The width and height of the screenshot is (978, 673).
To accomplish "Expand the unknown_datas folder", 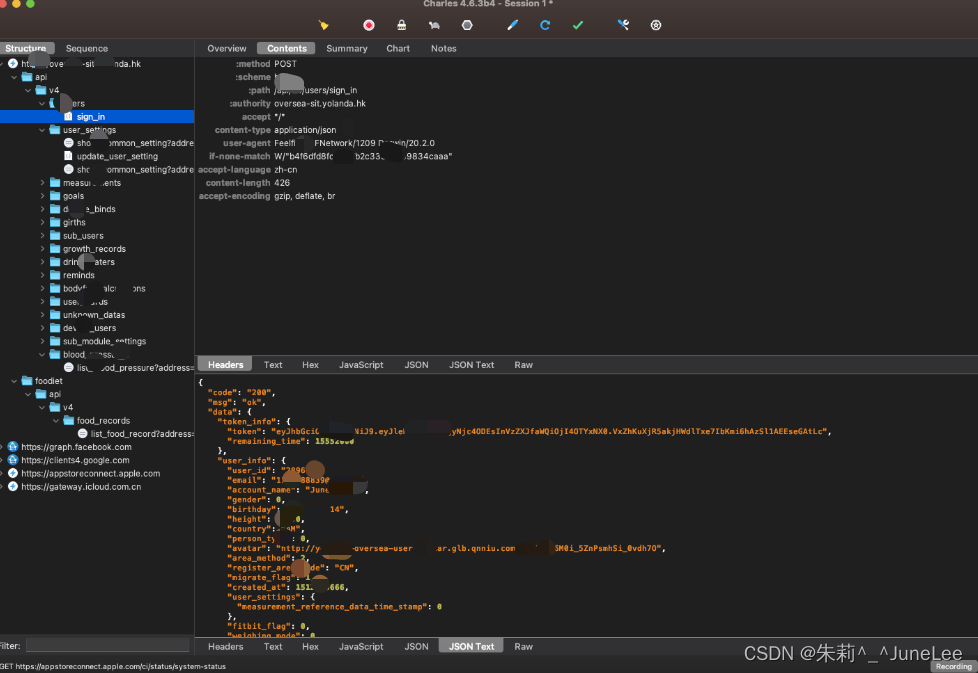I will click(x=42, y=315).
